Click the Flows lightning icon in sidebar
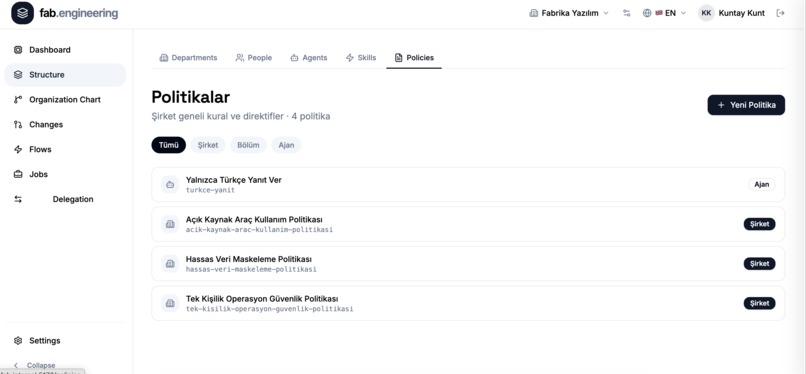This screenshot has height=374, width=806. click(18, 149)
